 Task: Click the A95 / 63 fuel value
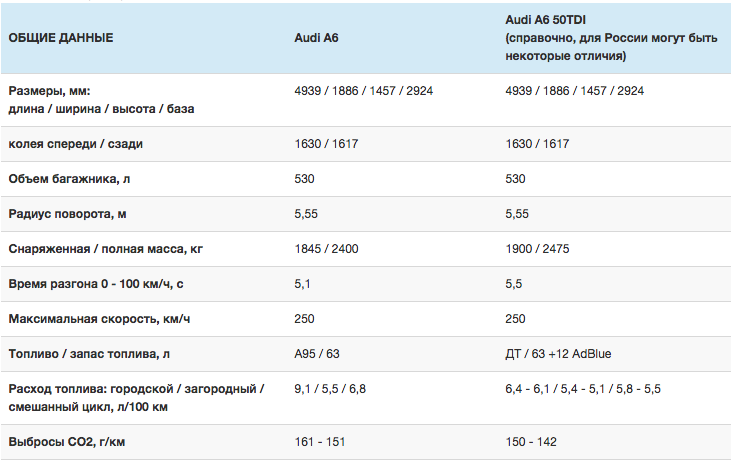point(316,354)
